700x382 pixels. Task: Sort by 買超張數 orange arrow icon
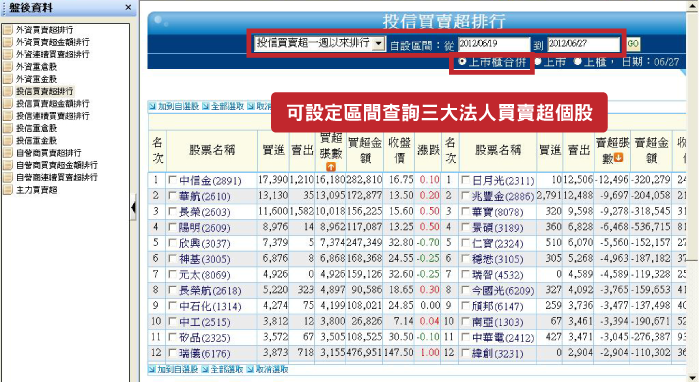point(331,167)
